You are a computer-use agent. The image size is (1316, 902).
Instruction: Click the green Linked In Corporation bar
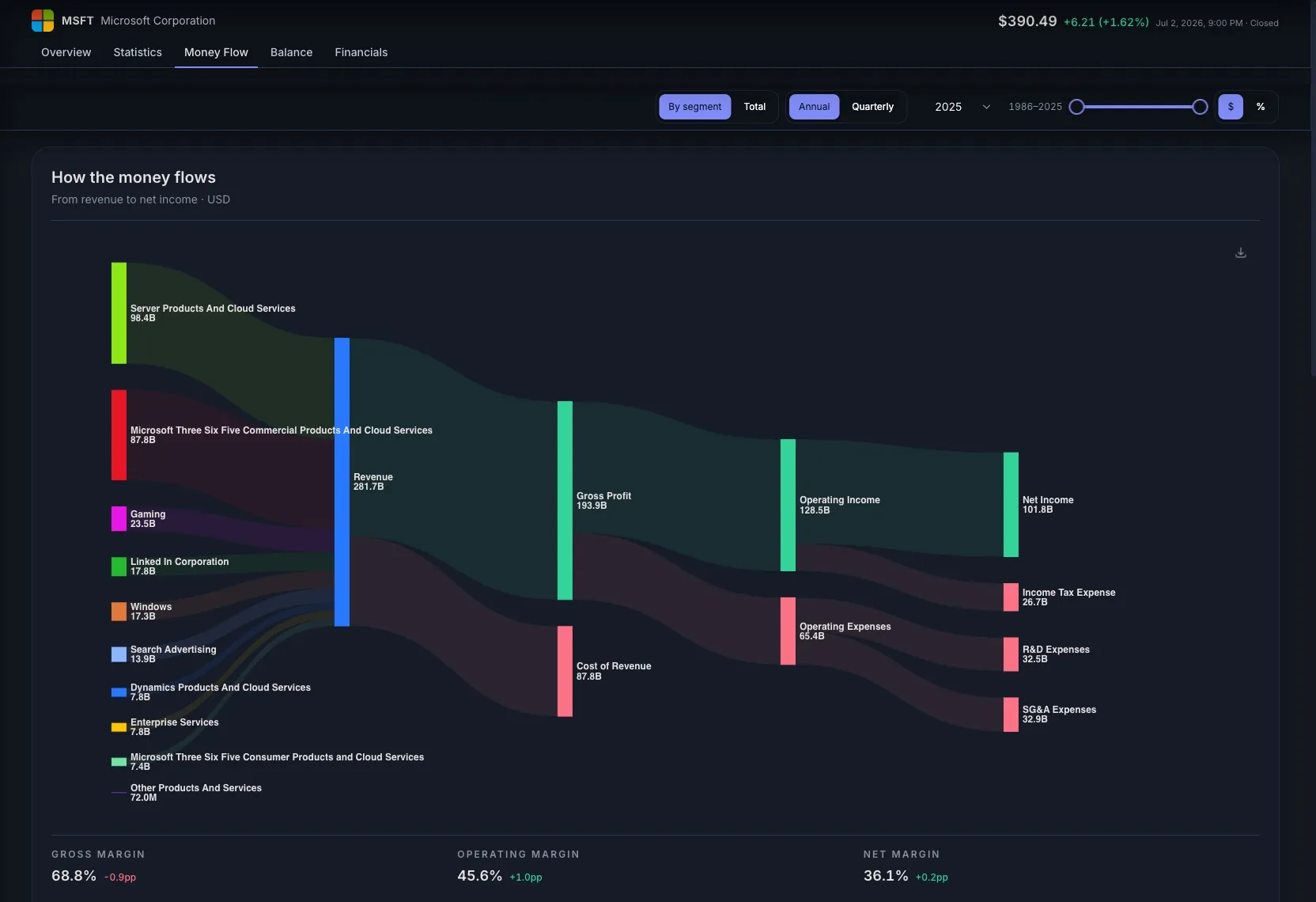click(x=119, y=567)
